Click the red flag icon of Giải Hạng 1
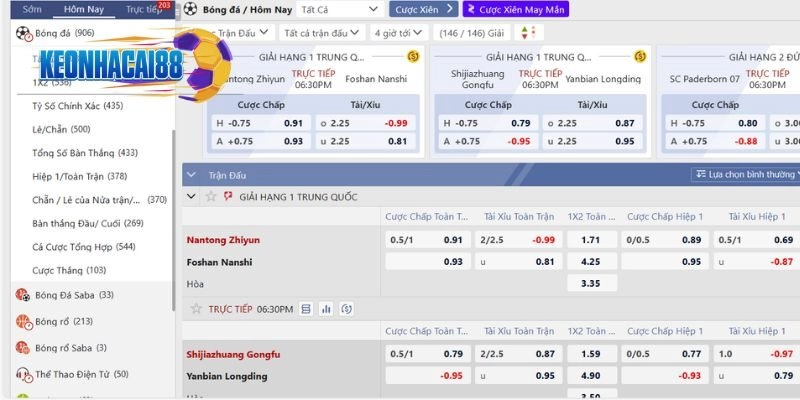800x400 pixels. coord(228,197)
